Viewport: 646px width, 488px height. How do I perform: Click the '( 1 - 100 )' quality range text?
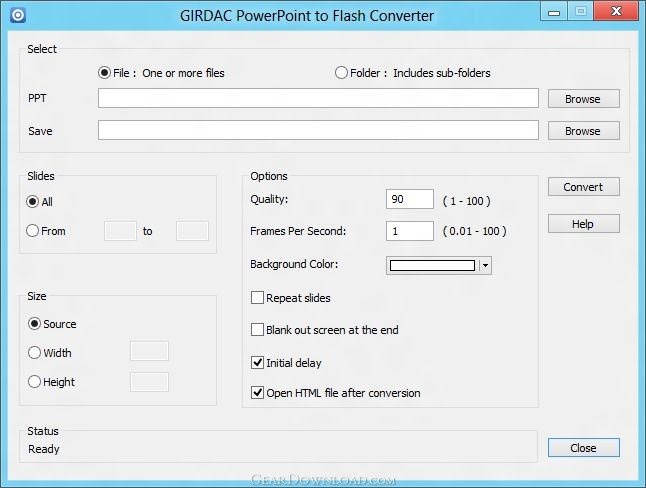(466, 201)
